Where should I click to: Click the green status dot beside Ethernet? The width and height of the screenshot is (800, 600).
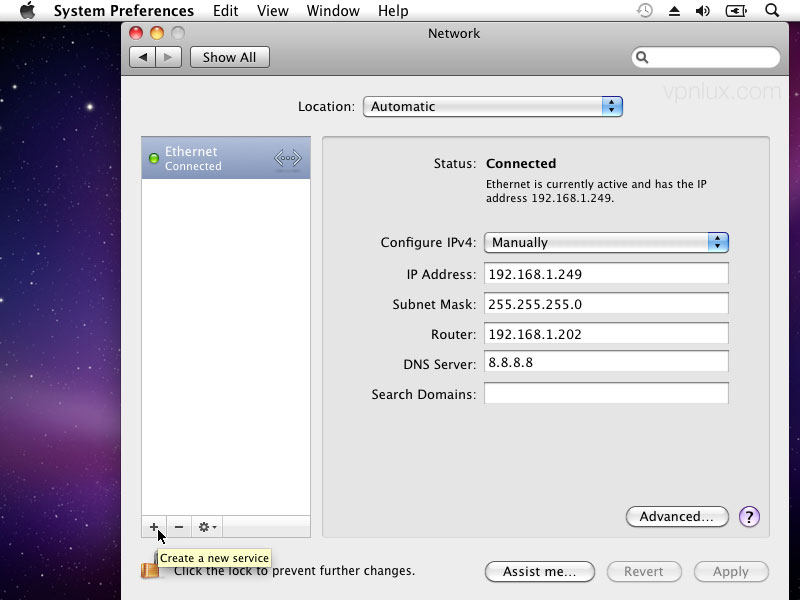point(154,158)
